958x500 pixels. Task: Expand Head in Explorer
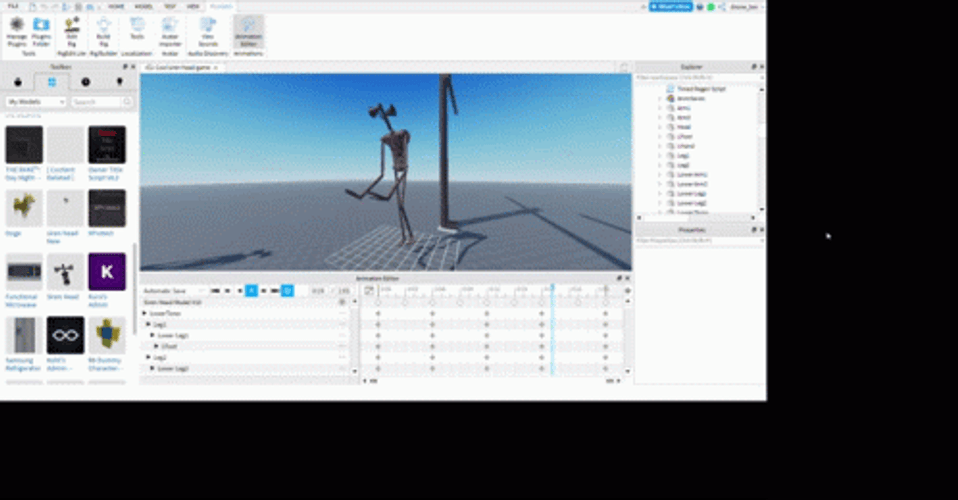[x=660, y=127]
